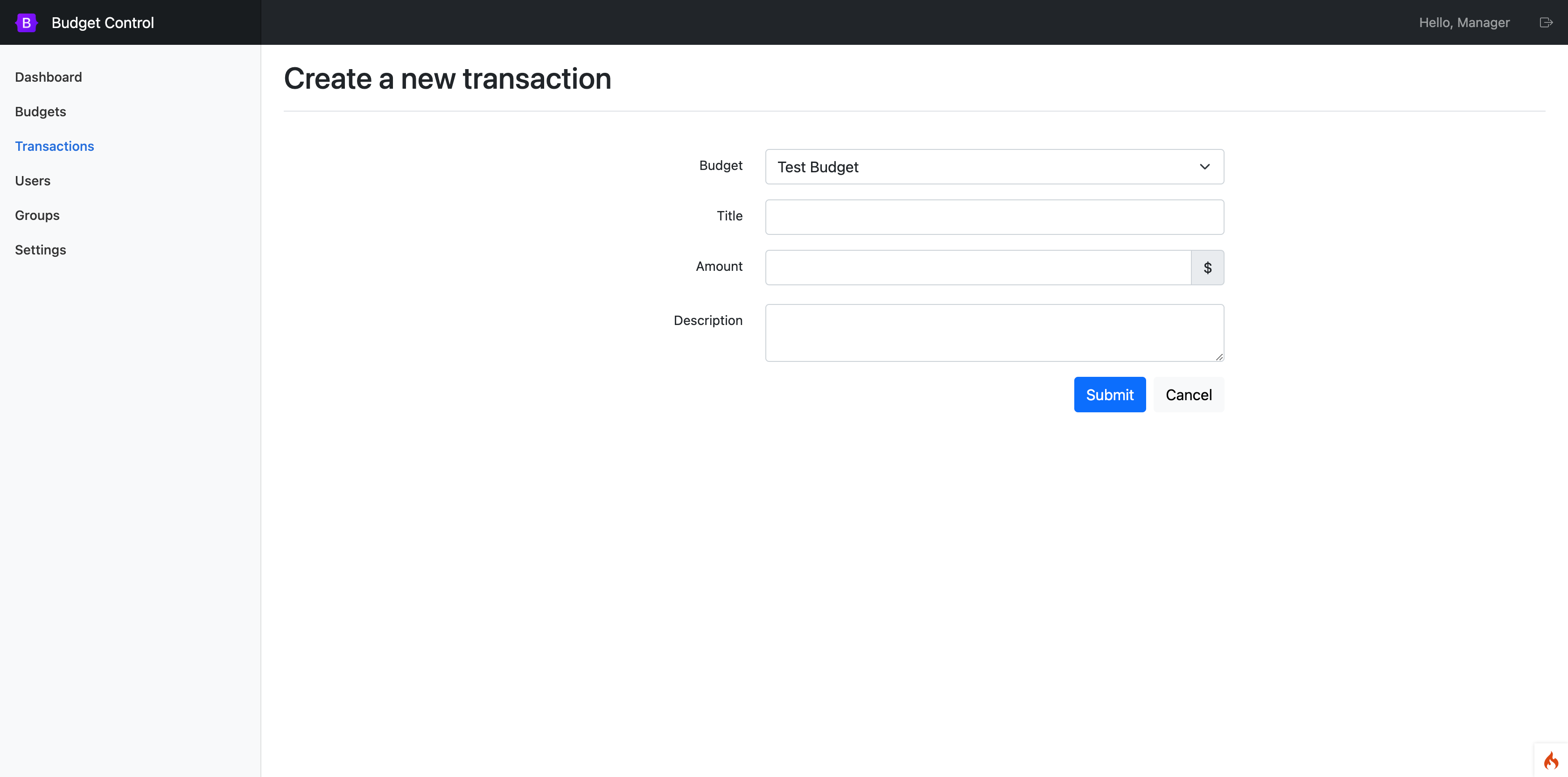Focus the Title input field
1568x777 pixels.
[x=994, y=218]
